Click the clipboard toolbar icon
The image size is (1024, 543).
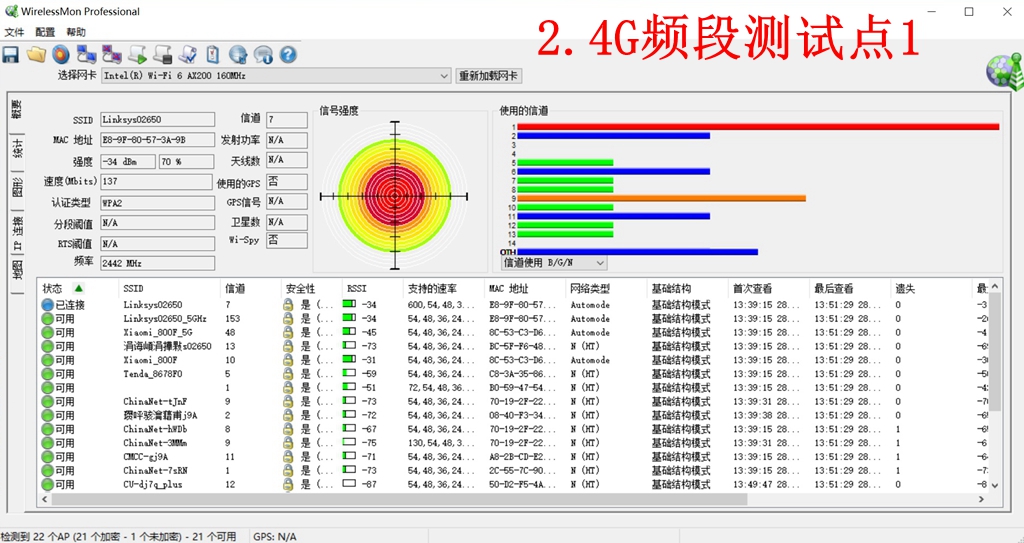point(213,54)
